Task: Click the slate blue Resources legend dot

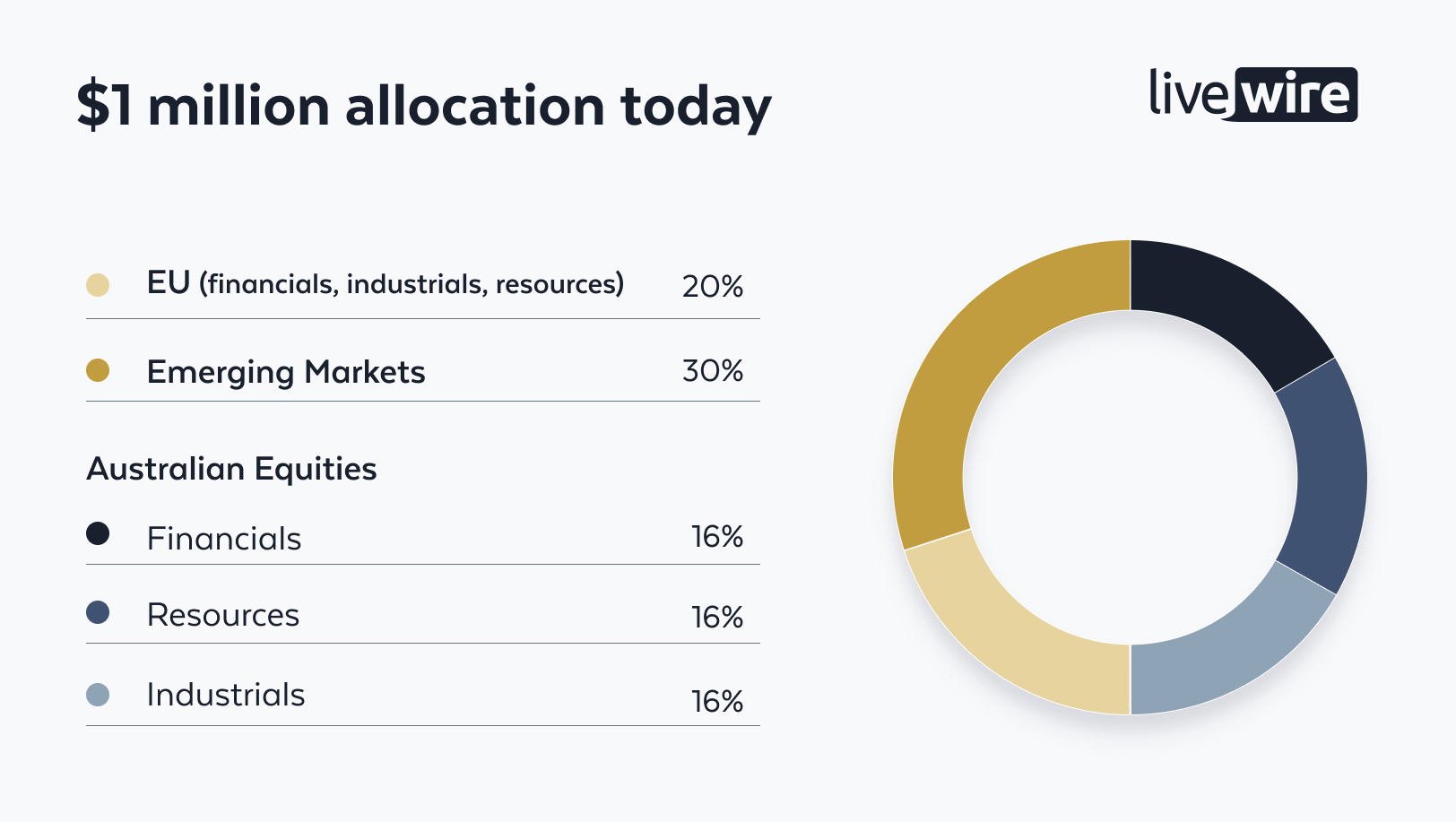Action: [98, 612]
